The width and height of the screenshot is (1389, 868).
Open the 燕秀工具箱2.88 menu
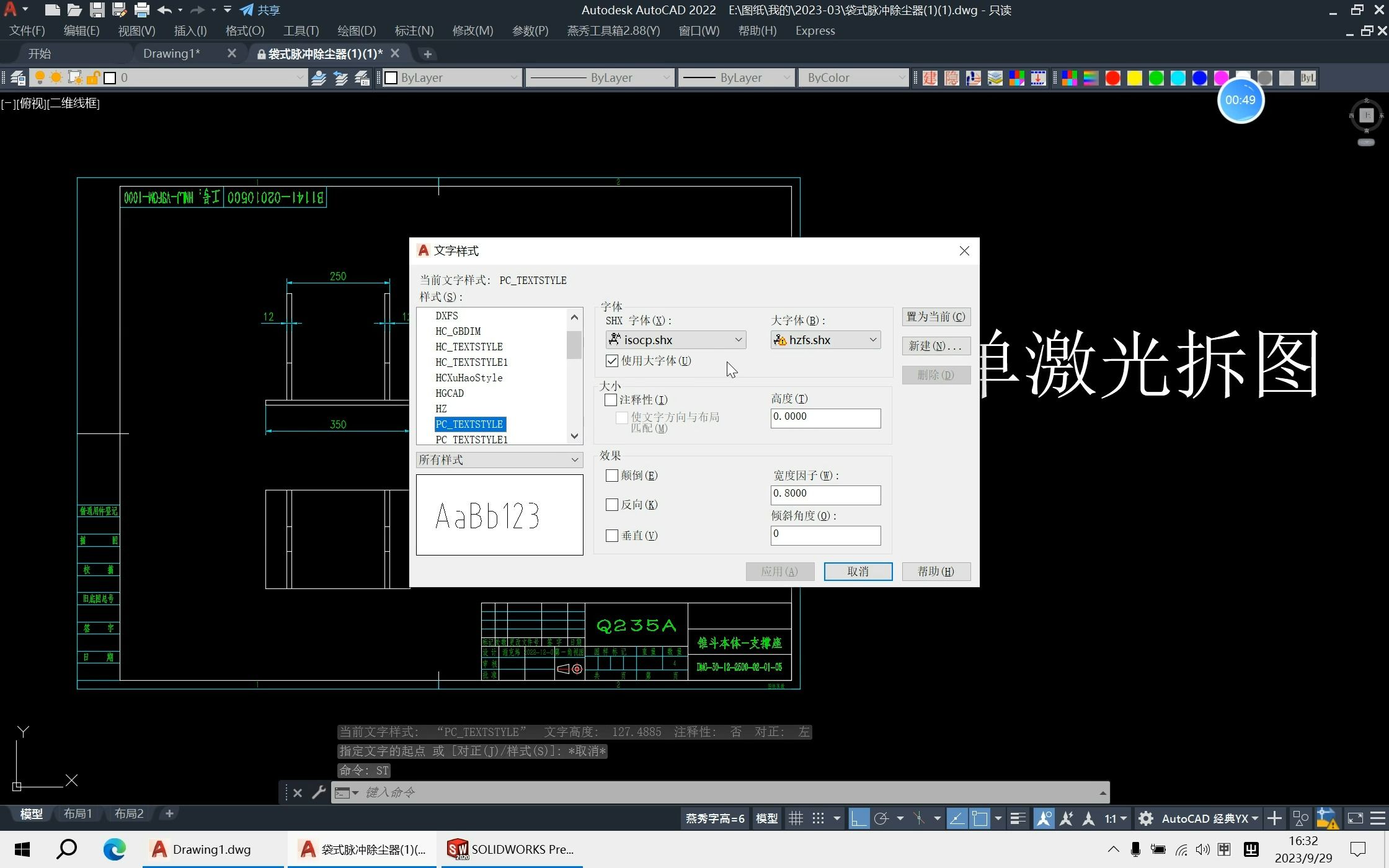(x=613, y=30)
